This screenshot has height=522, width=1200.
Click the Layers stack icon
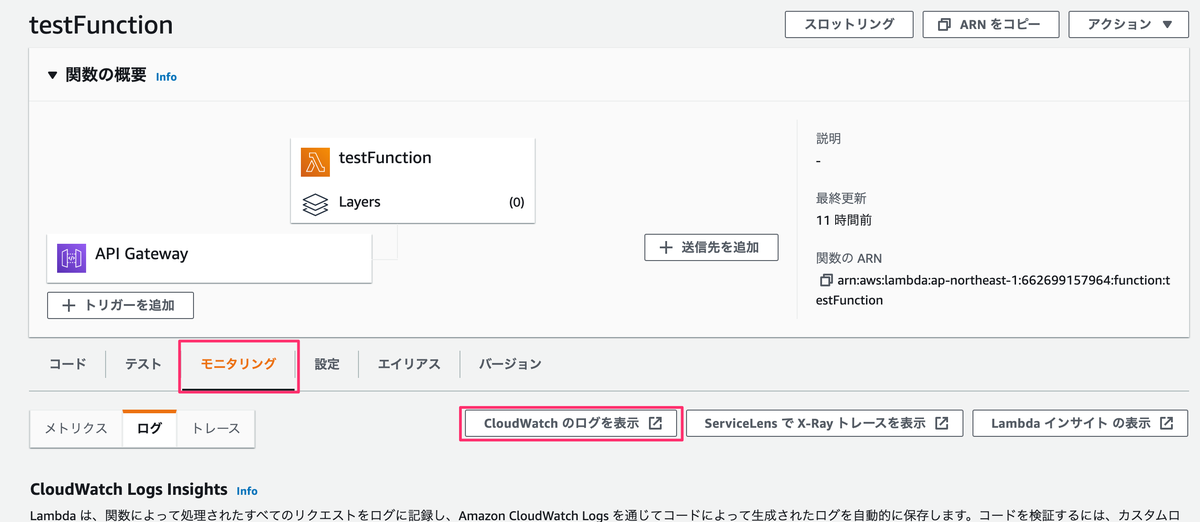[315, 203]
